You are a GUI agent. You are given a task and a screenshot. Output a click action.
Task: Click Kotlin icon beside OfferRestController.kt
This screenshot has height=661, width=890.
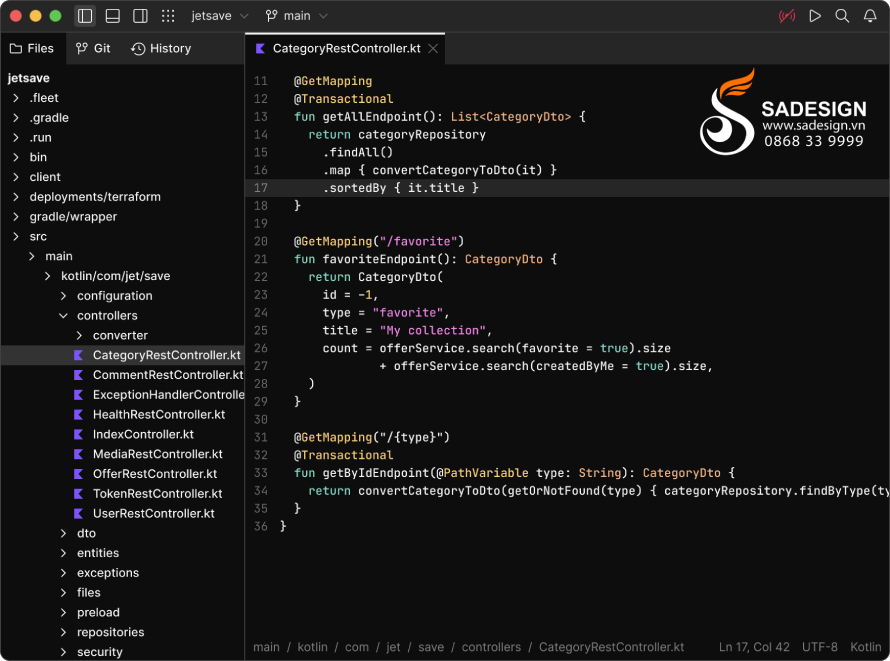[x=79, y=474]
